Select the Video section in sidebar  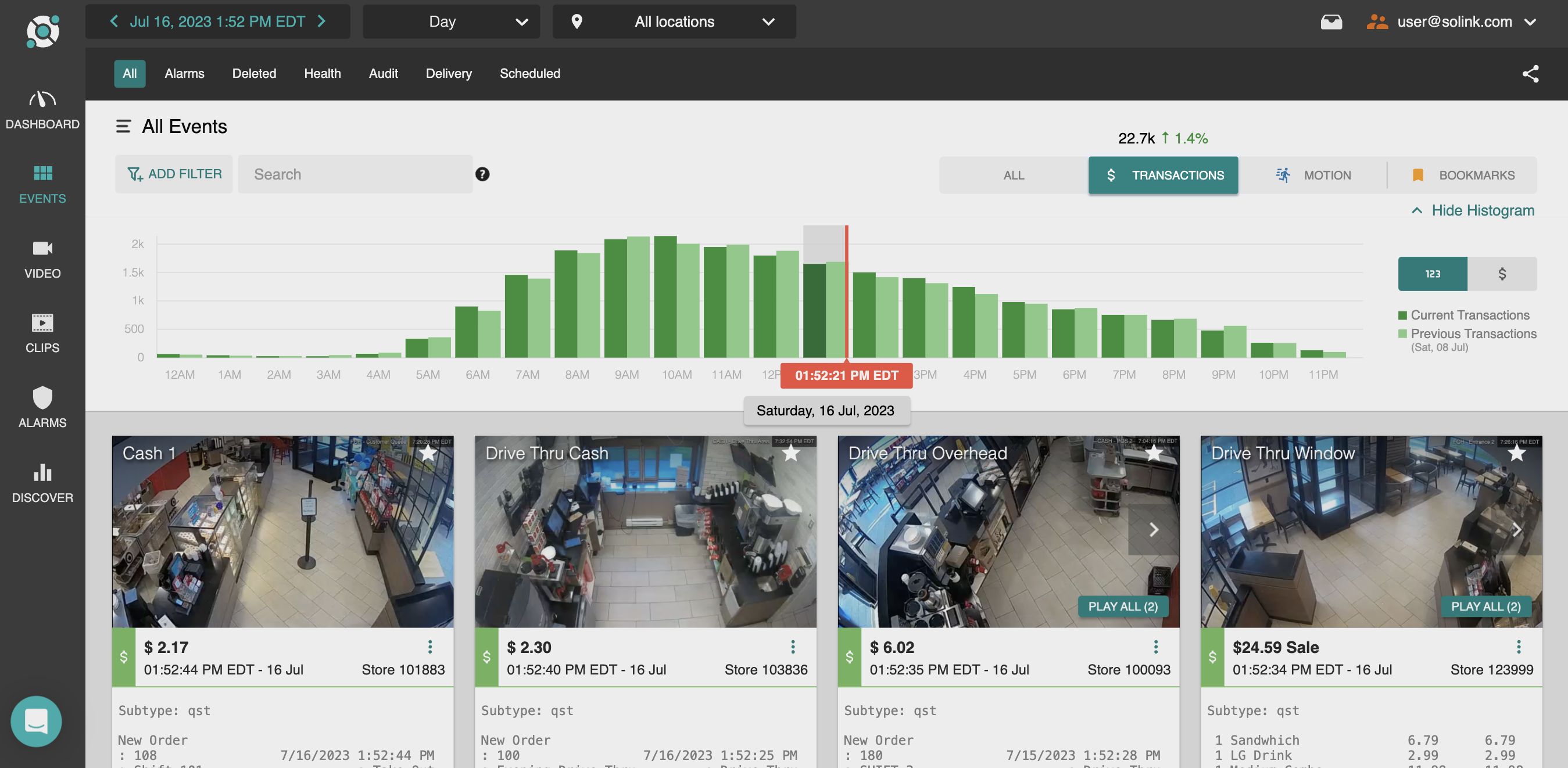click(x=42, y=258)
